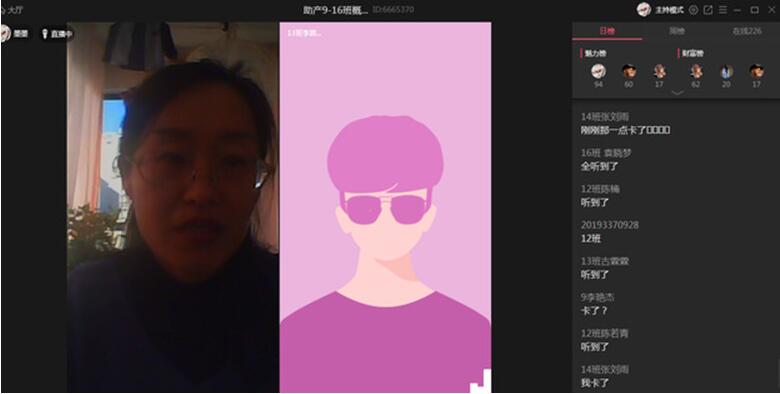Open charm rank avatar with score 17
Screen dimensions: 780x394
tap(660, 71)
